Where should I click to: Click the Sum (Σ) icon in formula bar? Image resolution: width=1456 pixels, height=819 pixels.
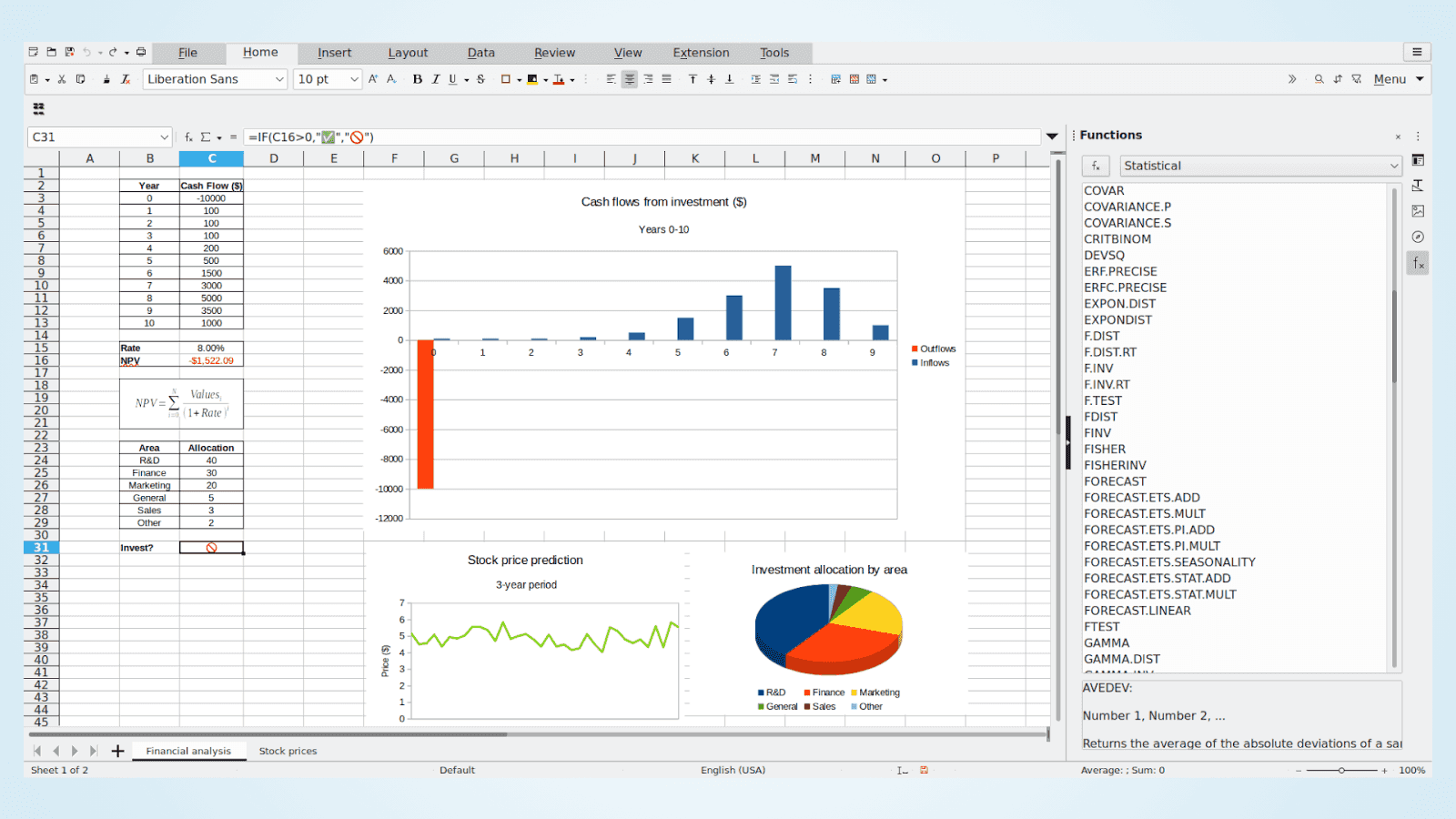tap(207, 136)
